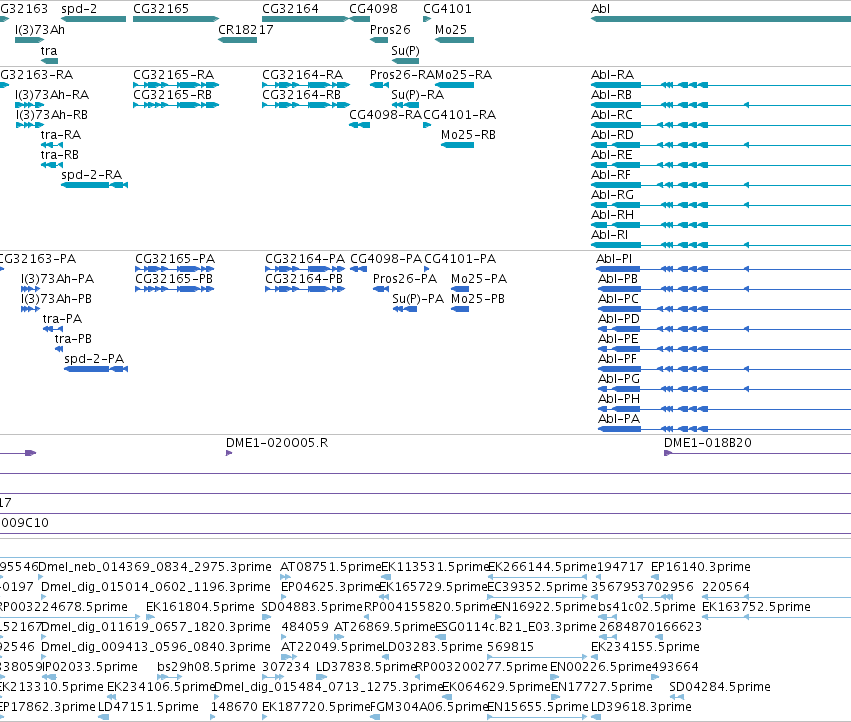Select the CG32165 gene feature bar
Viewport: 851px width, 722px height.
pyautogui.click(x=176, y=19)
